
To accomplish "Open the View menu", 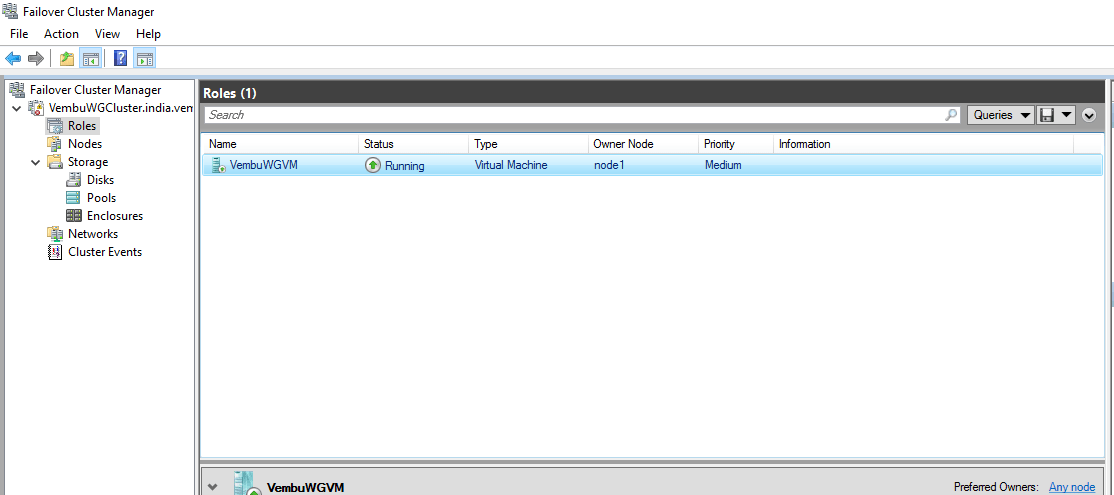I will (x=107, y=34).
